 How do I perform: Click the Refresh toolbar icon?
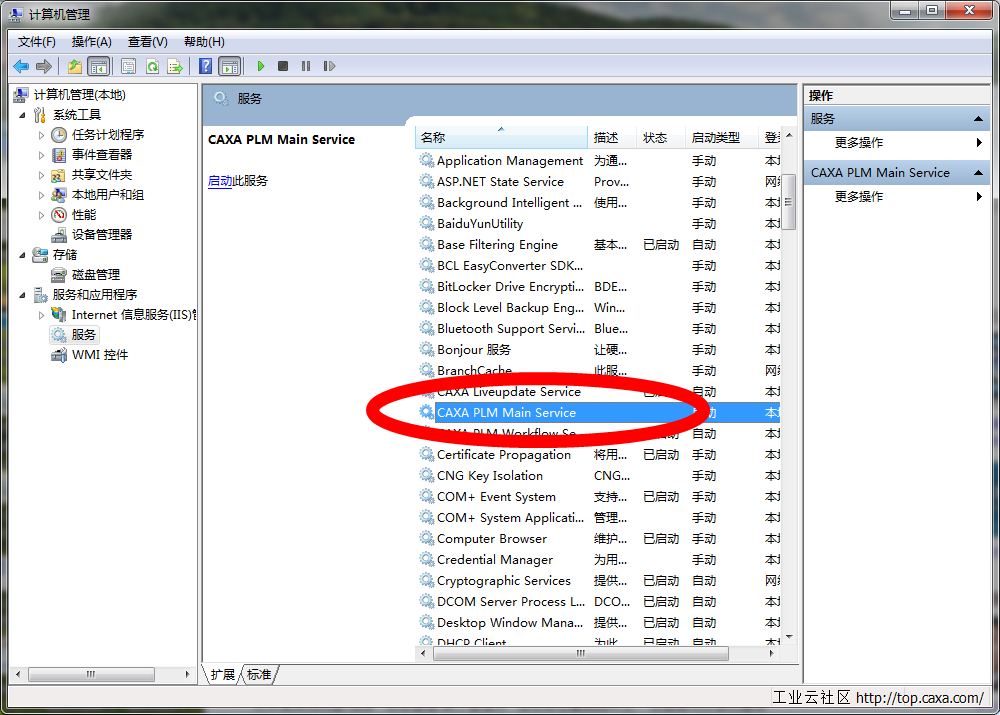(152, 66)
